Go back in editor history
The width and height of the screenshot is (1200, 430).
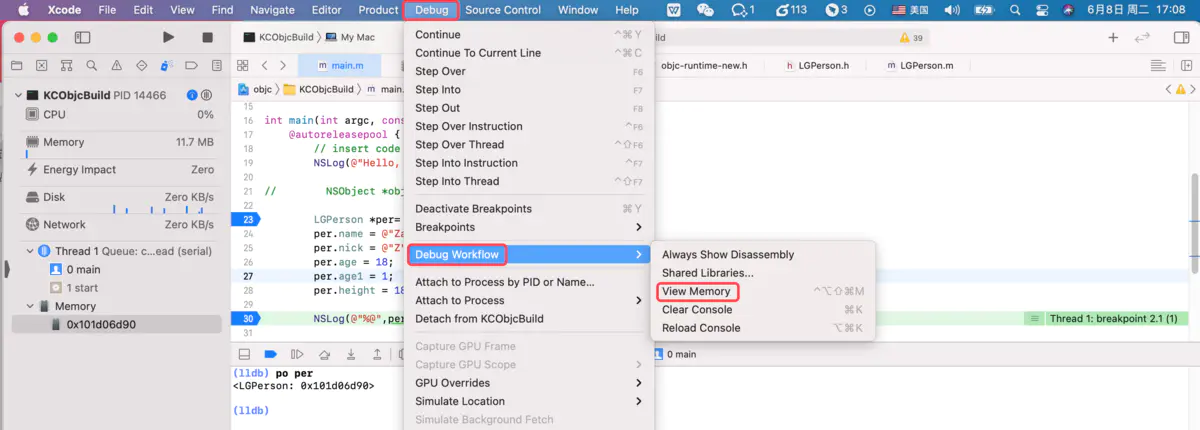point(264,65)
